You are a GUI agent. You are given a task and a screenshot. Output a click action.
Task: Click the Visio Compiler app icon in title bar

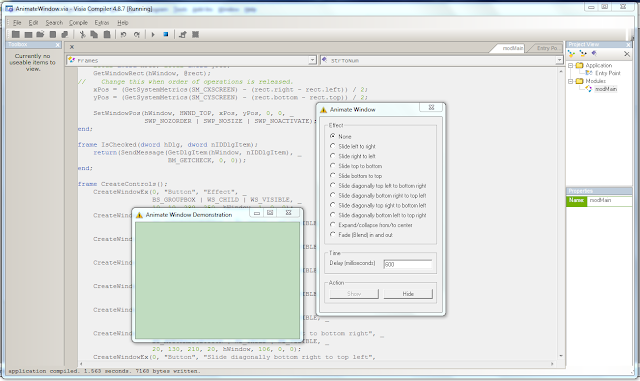coord(9,9)
